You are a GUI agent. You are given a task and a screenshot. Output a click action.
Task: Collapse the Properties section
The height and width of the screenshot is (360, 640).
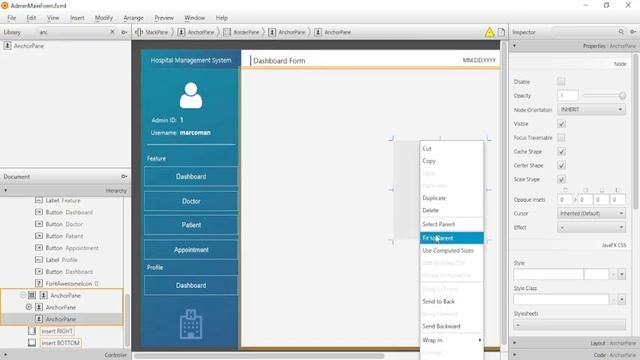[x=514, y=46]
